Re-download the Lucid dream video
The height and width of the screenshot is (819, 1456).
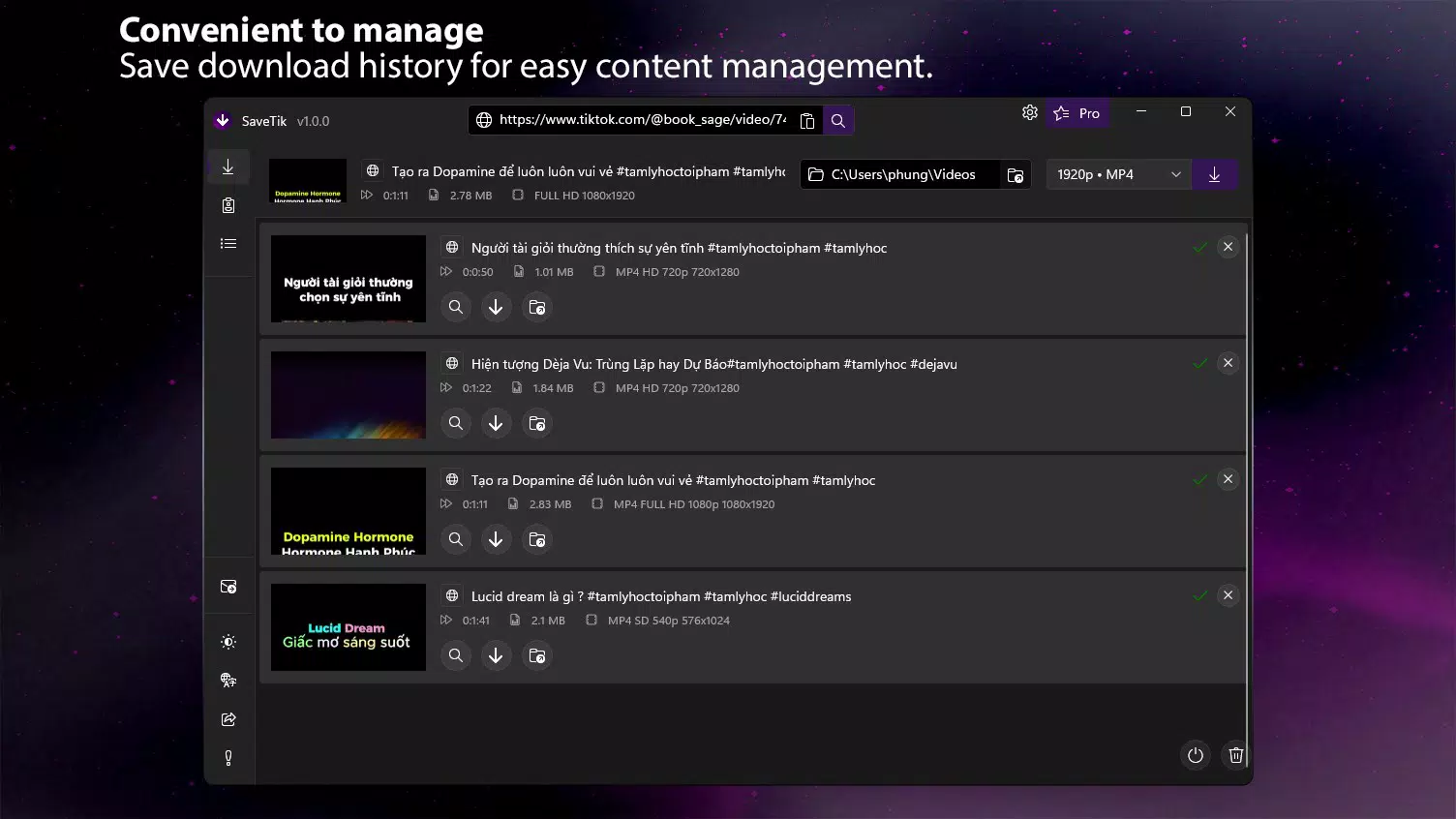pos(496,655)
